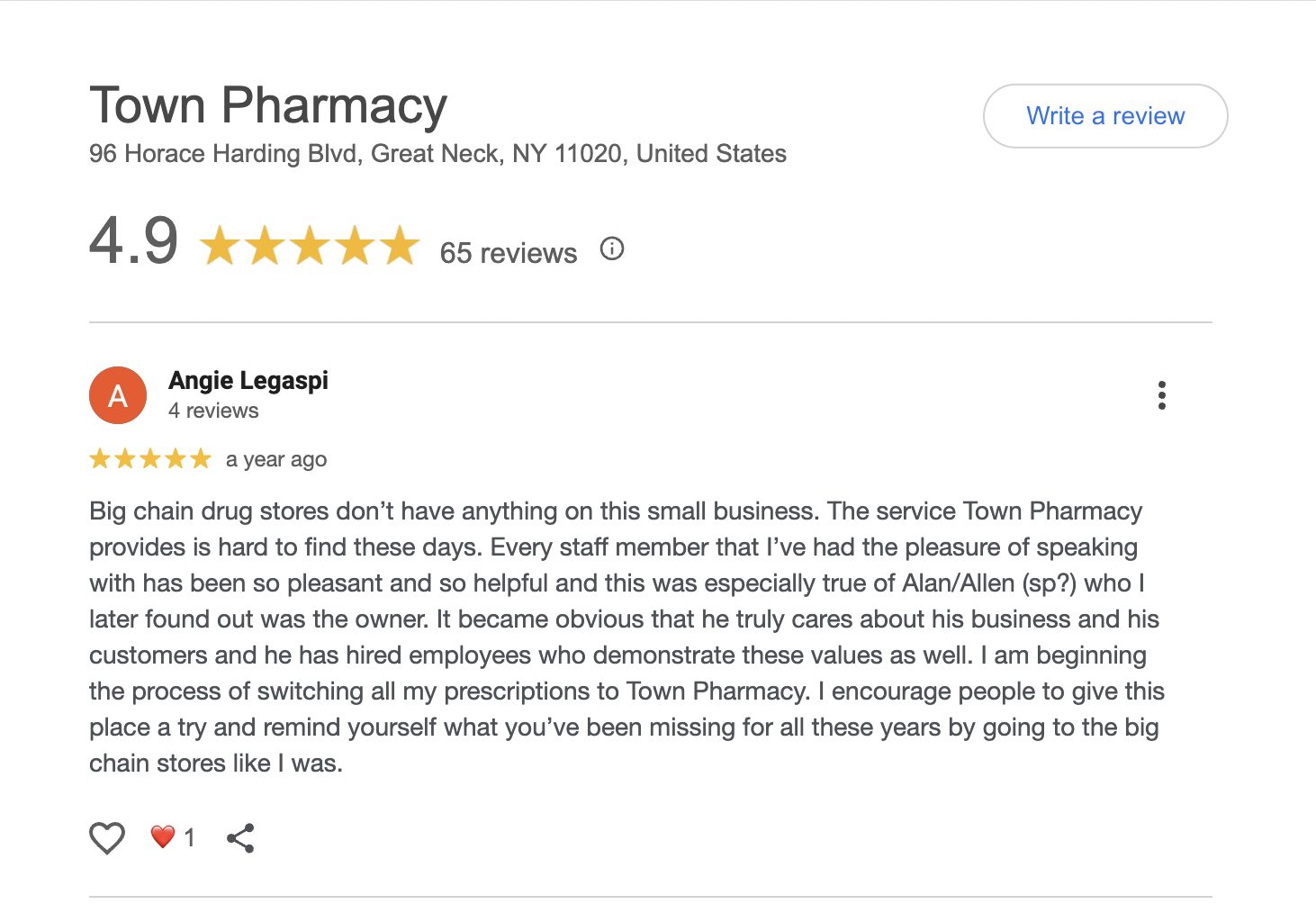The height and width of the screenshot is (913, 1316).
Task: Click the first large star beside 4.9
Action: 220,246
